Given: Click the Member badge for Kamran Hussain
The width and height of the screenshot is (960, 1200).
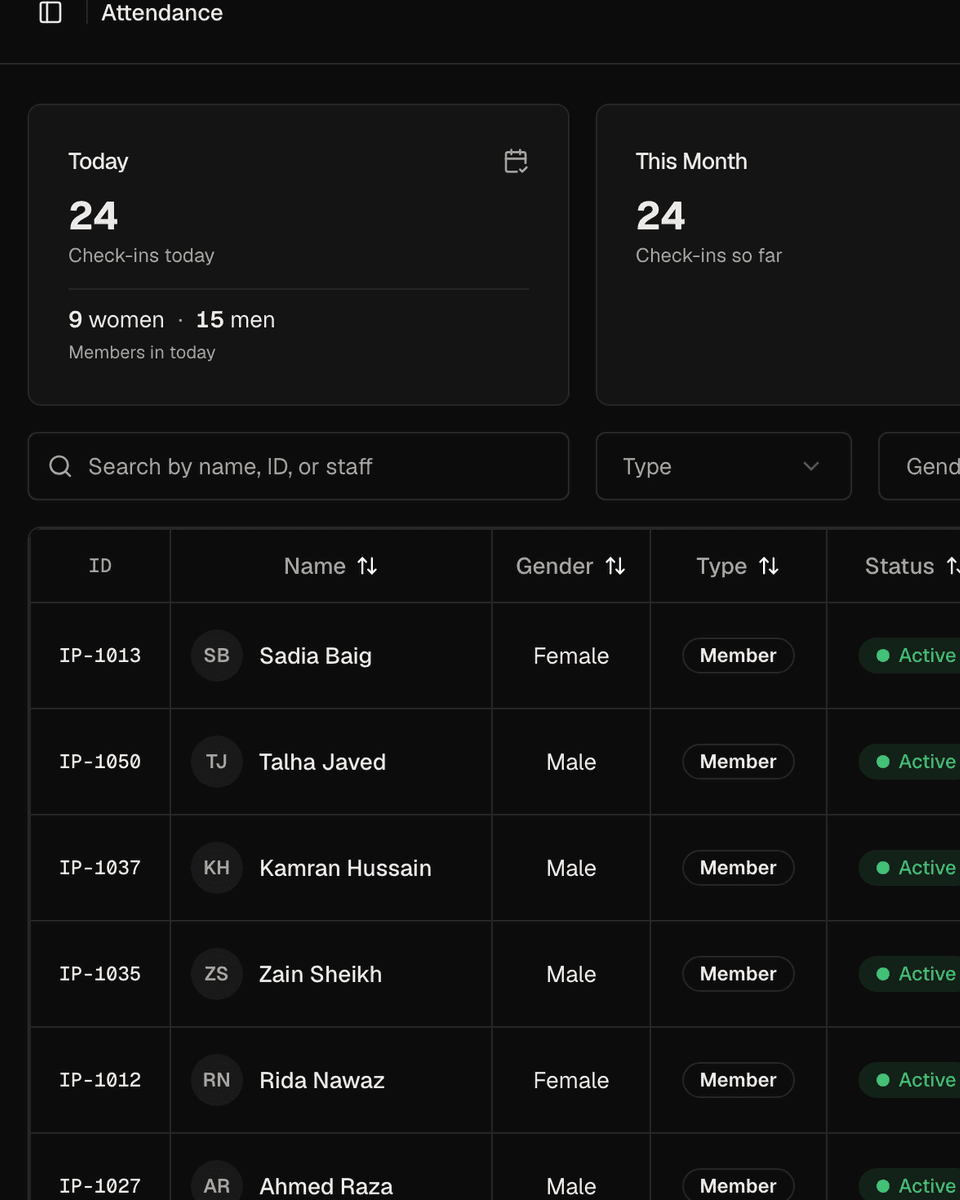Looking at the screenshot, I should tap(738, 868).
